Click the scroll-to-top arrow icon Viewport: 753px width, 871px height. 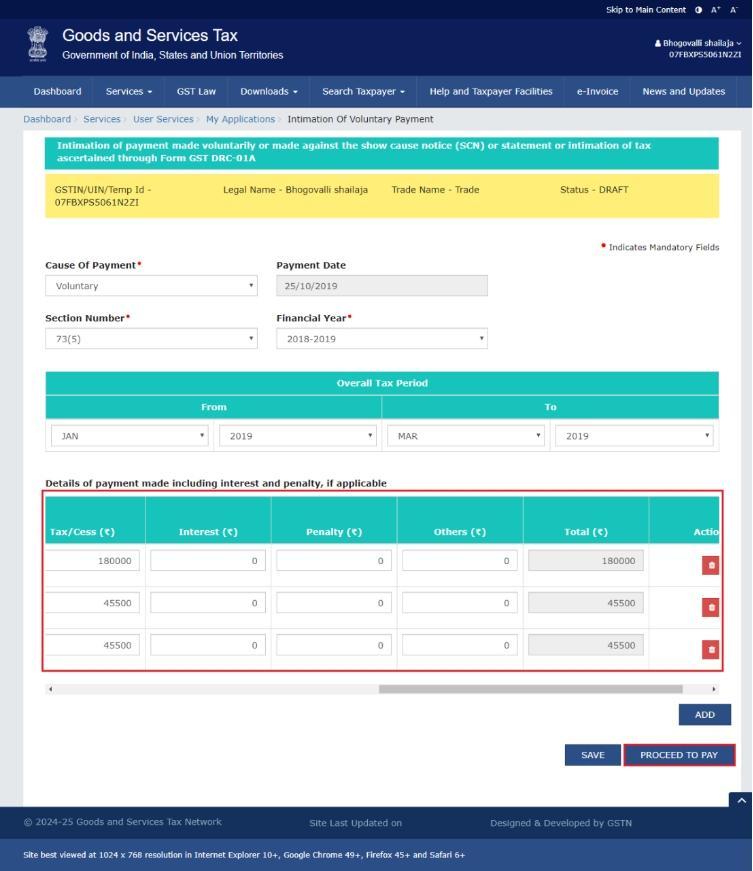(741, 800)
